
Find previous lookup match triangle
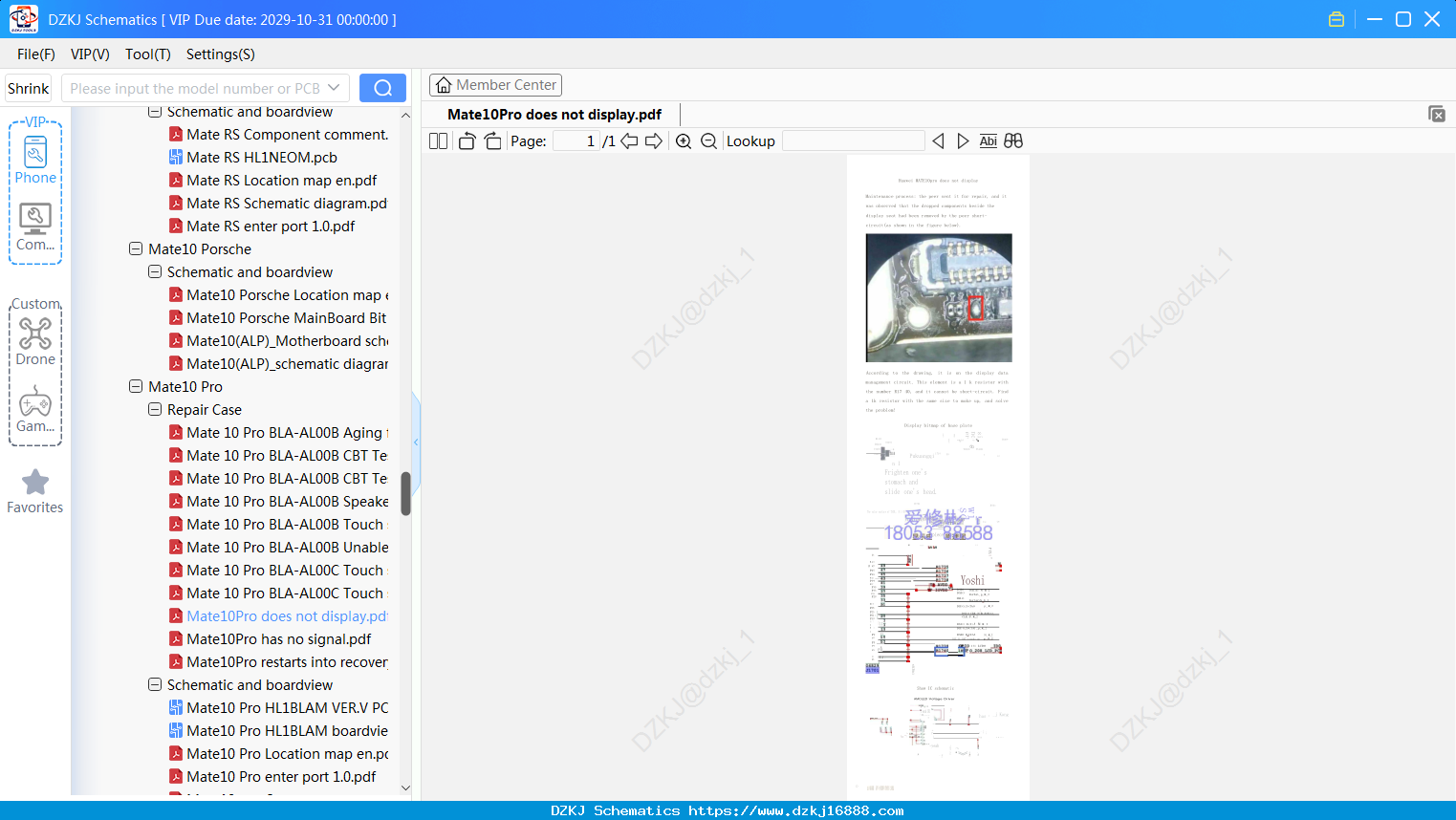coord(938,141)
